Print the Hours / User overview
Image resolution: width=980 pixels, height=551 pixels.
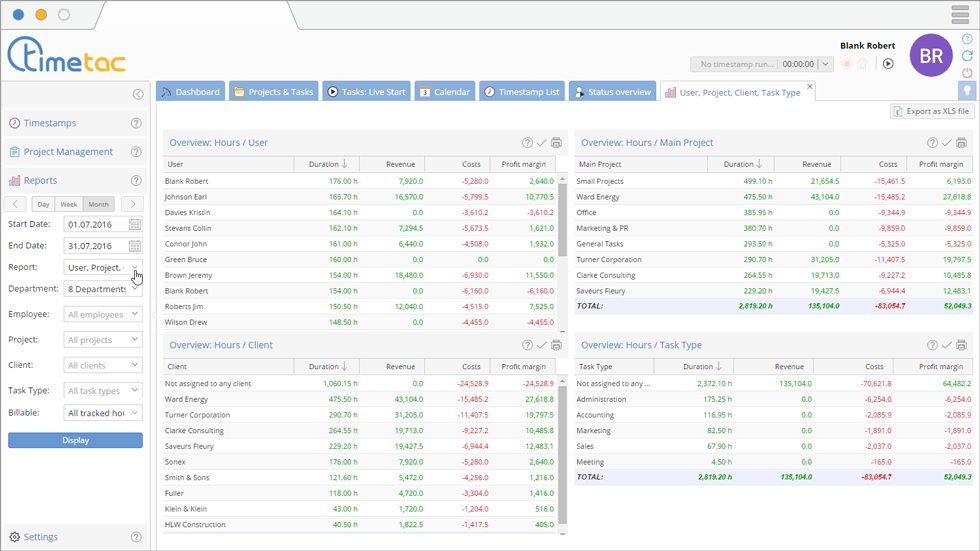click(x=556, y=143)
